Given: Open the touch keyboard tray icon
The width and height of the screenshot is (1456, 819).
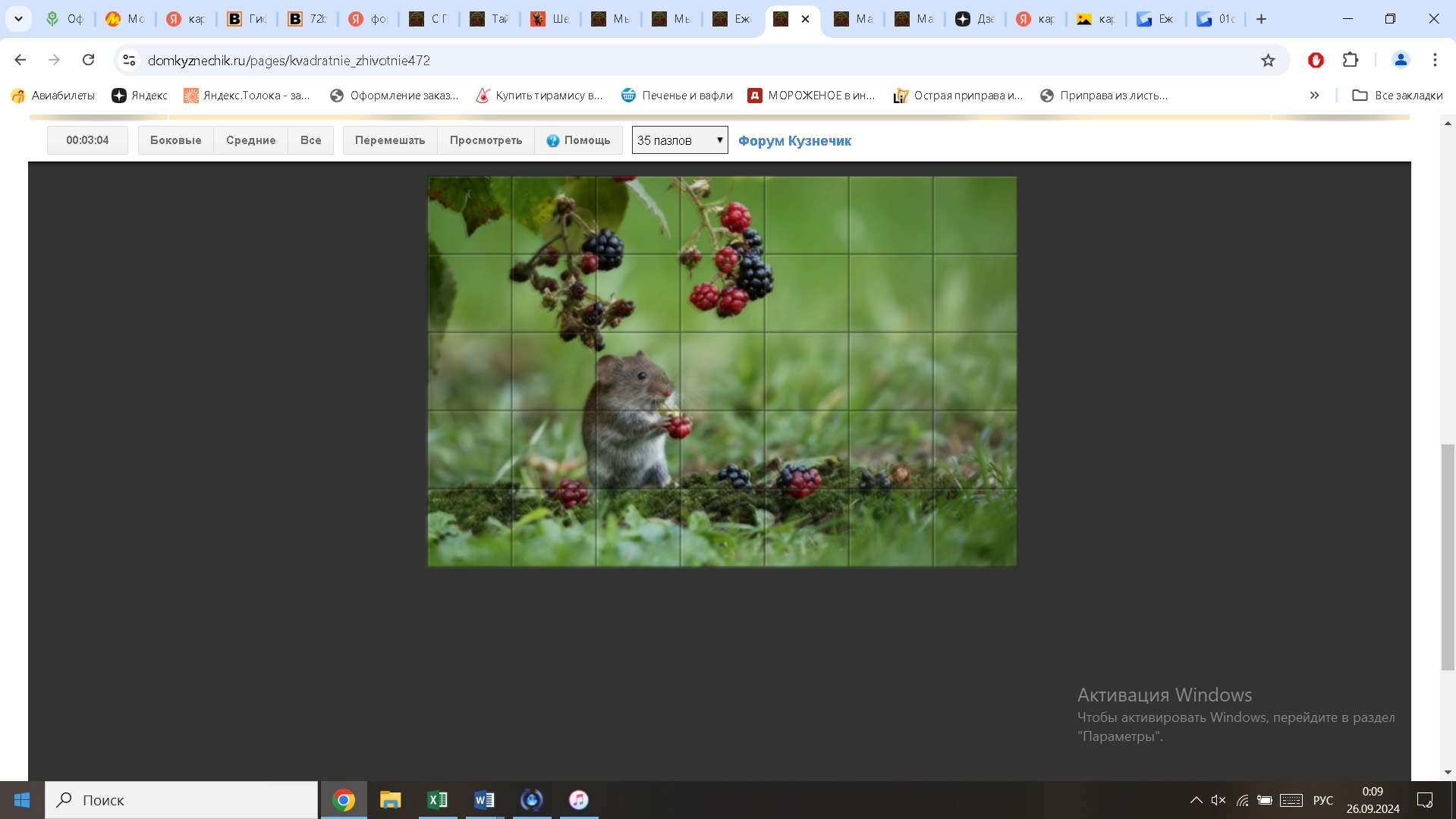Looking at the screenshot, I should (x=1291, y=800).
